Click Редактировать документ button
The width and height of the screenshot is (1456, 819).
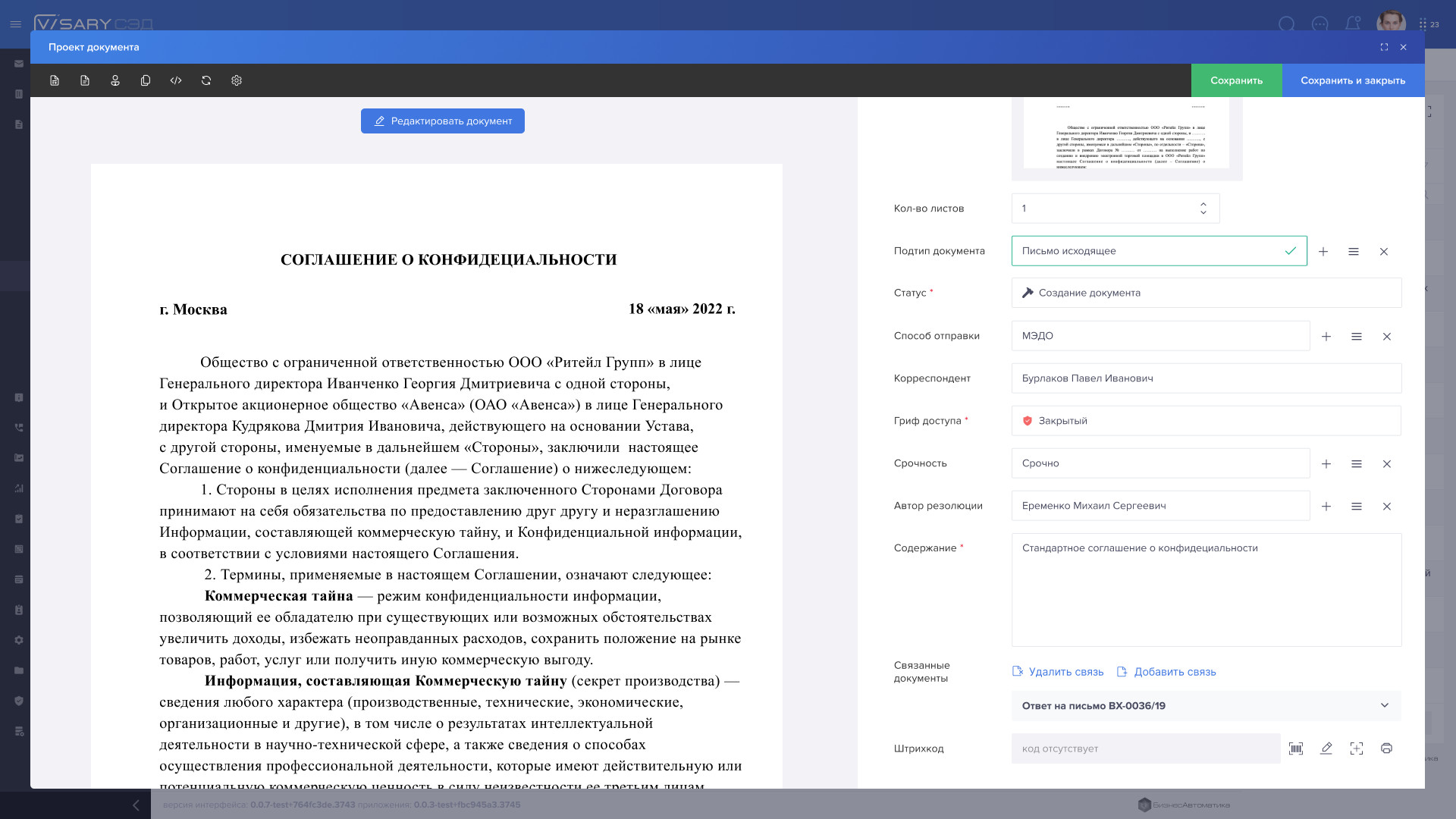pos(443,121)
